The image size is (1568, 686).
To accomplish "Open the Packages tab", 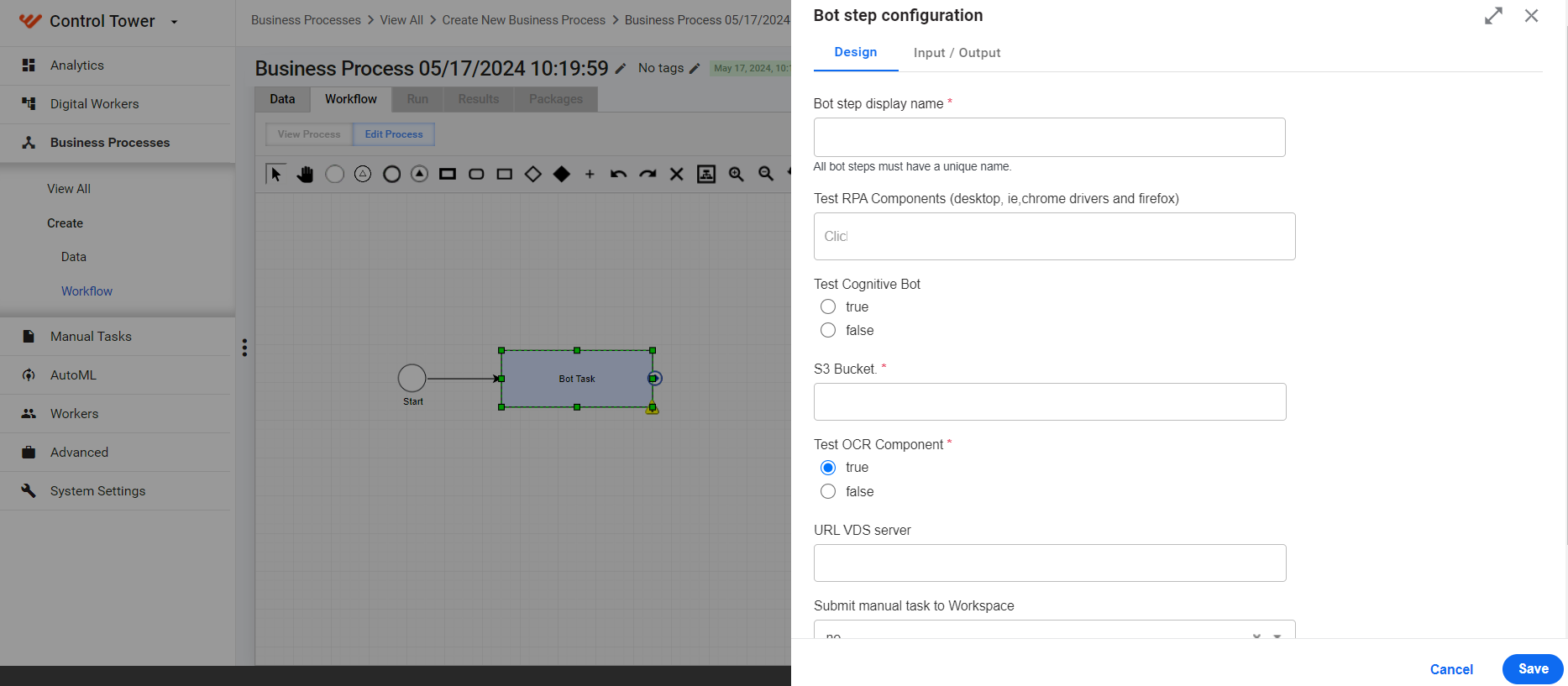I will click(x=556, y=99).
